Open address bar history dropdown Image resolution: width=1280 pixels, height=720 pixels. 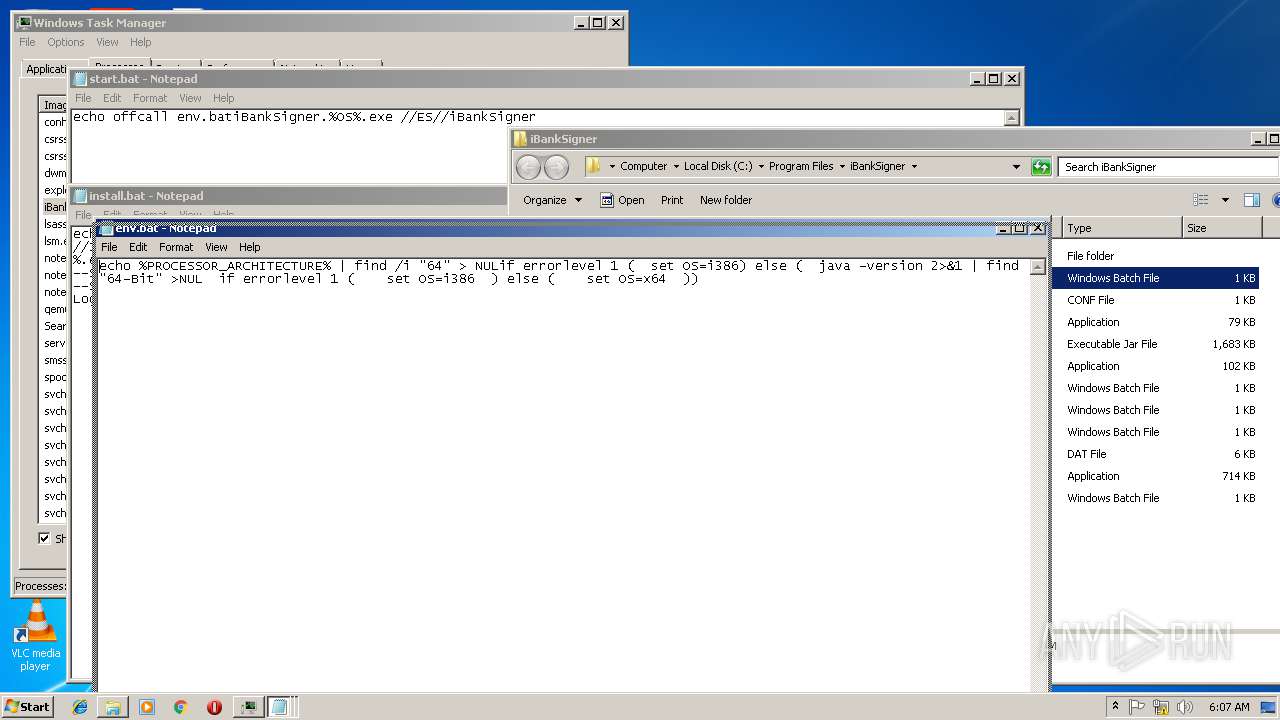click(1016, 167)
